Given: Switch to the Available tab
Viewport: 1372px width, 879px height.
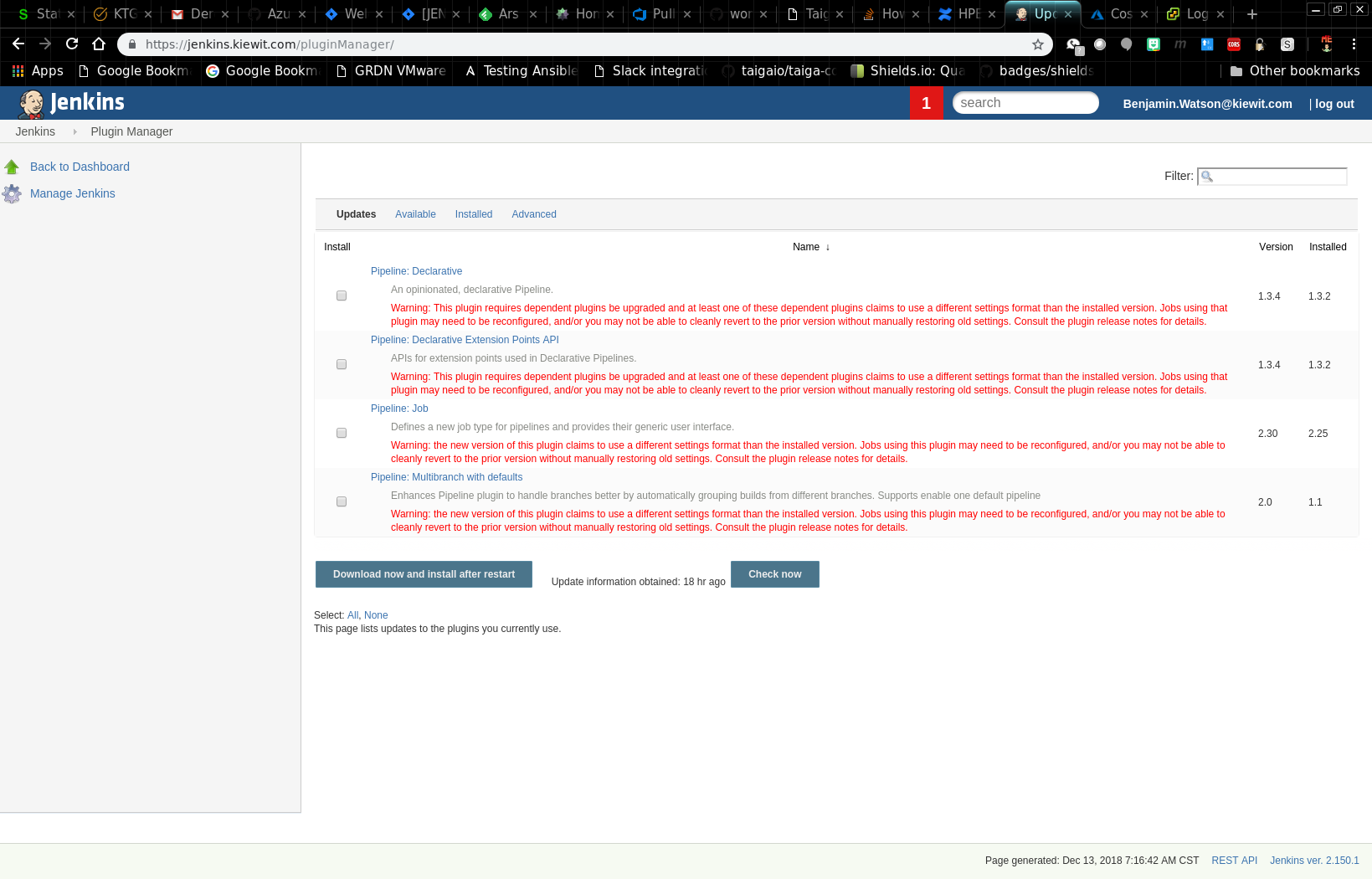Looking at the screenshot, I should click(x=415, y=214).
